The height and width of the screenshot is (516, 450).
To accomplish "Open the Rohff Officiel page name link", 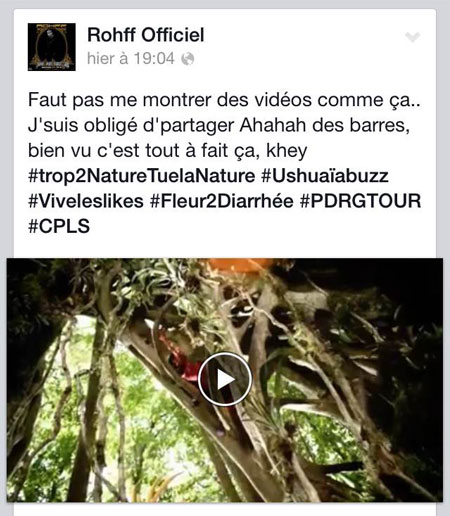I will point(145,35).
